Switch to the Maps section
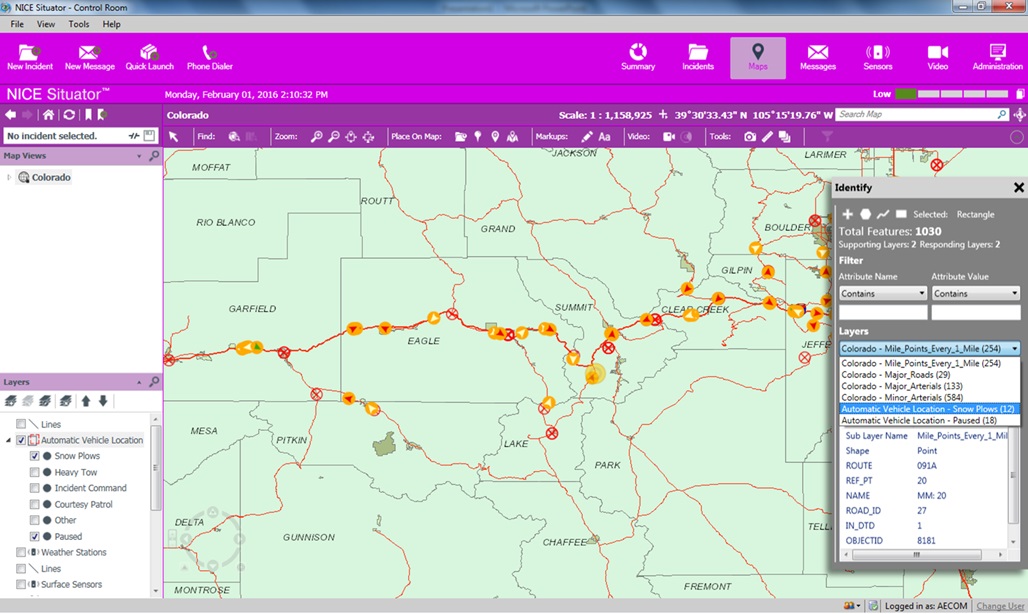Screen dimensions: 1028x614 [x=758, y=58]
